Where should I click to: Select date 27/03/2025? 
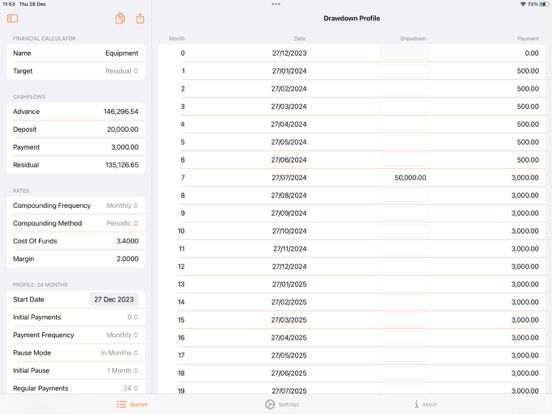[x=289, y=320]
